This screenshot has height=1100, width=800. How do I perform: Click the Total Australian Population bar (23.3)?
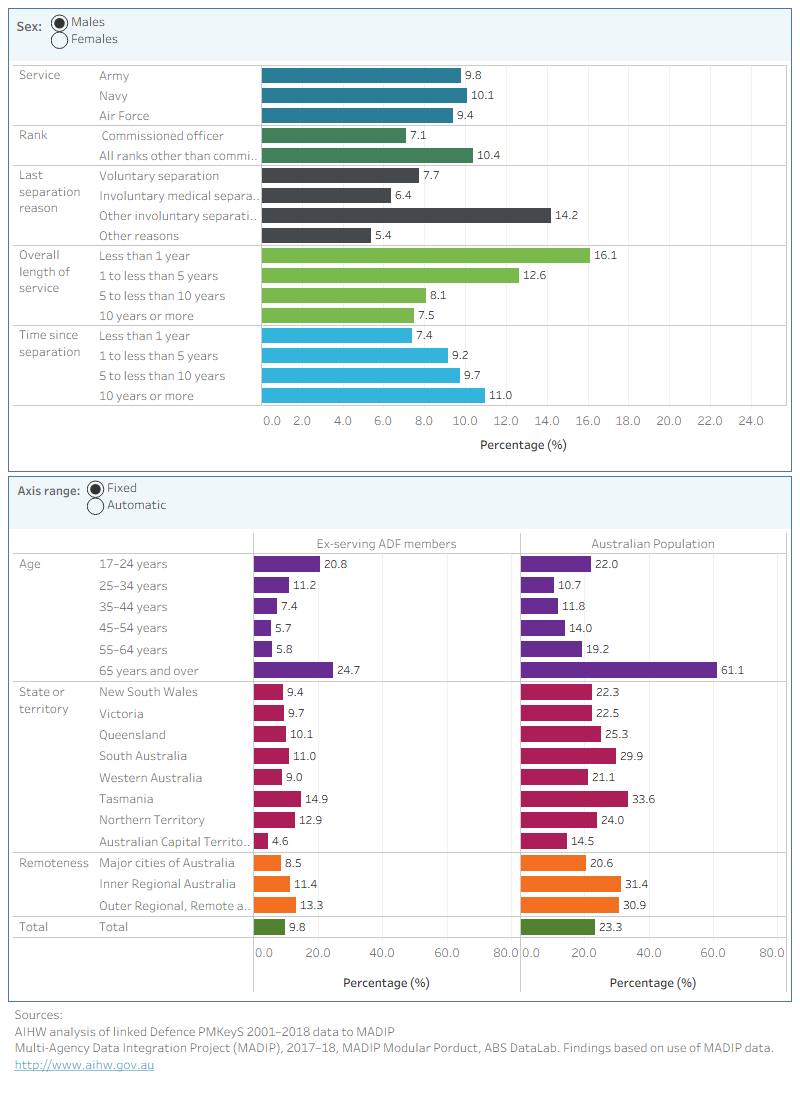(x=558, y=927)
